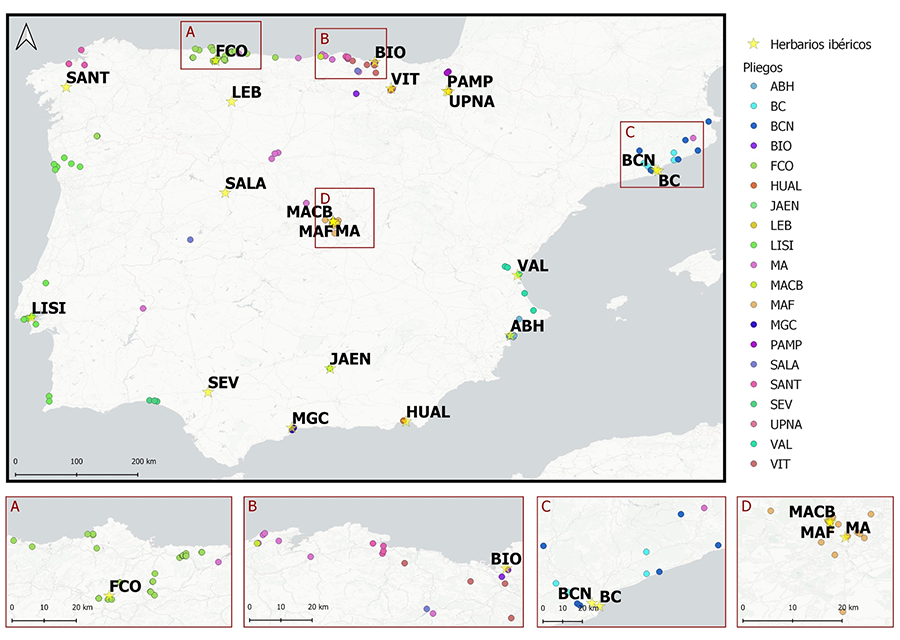Click the BIO star in inset B
Viewport: 900px width, 640px height.
[507, 569]
